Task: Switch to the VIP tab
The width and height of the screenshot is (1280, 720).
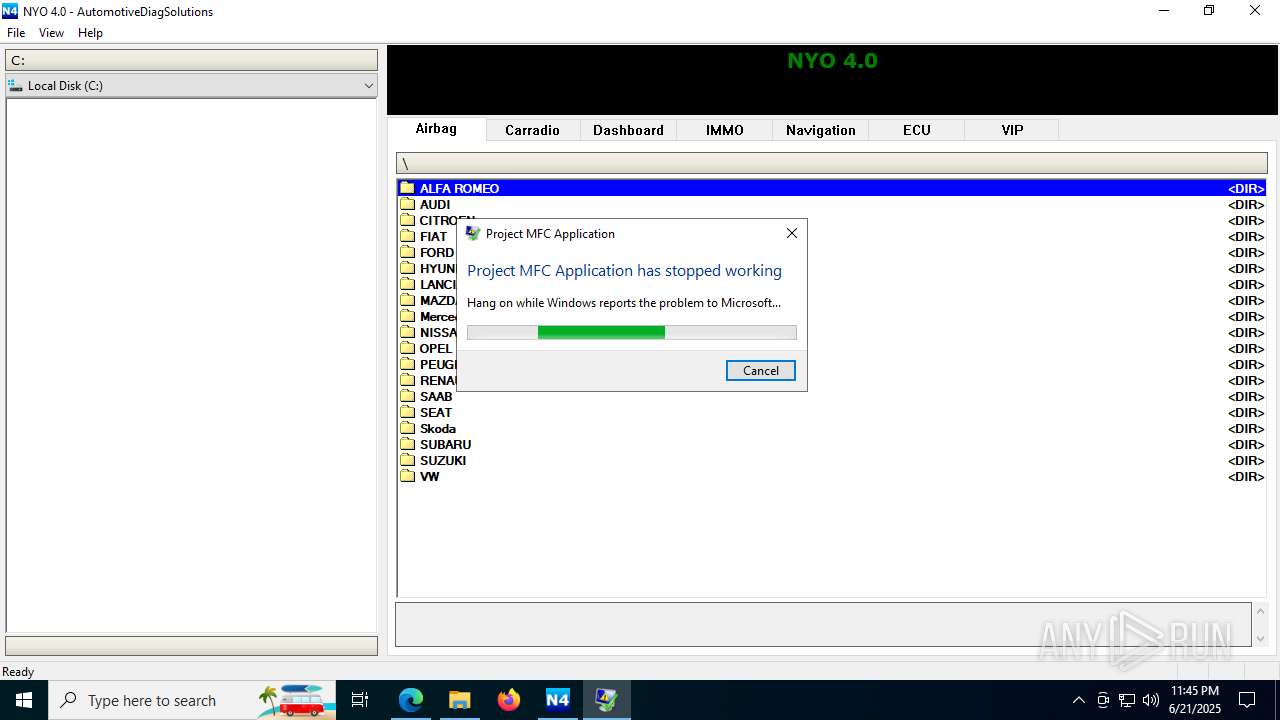Action: (1013, 130)
